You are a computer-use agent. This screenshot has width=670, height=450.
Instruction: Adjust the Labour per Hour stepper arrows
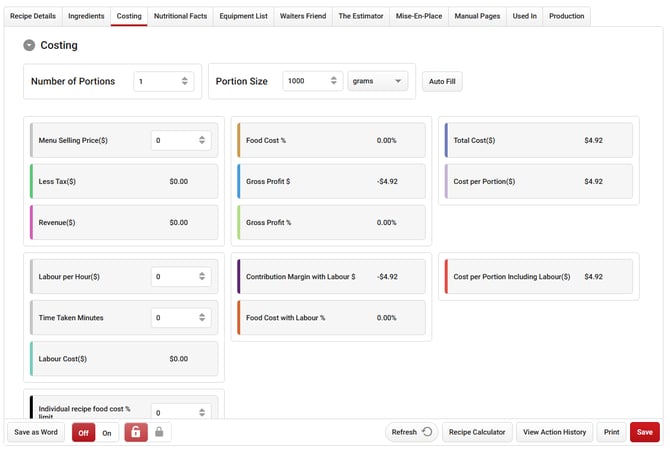tap(203, 276)
